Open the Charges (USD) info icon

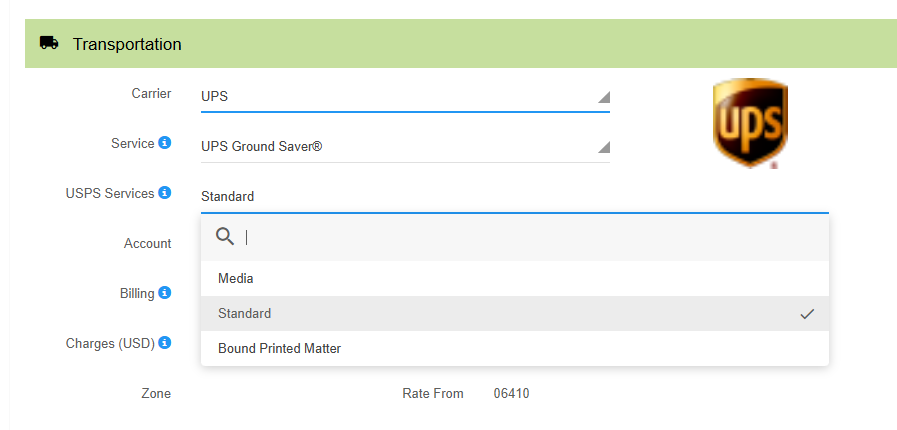[x=165, y=343]
